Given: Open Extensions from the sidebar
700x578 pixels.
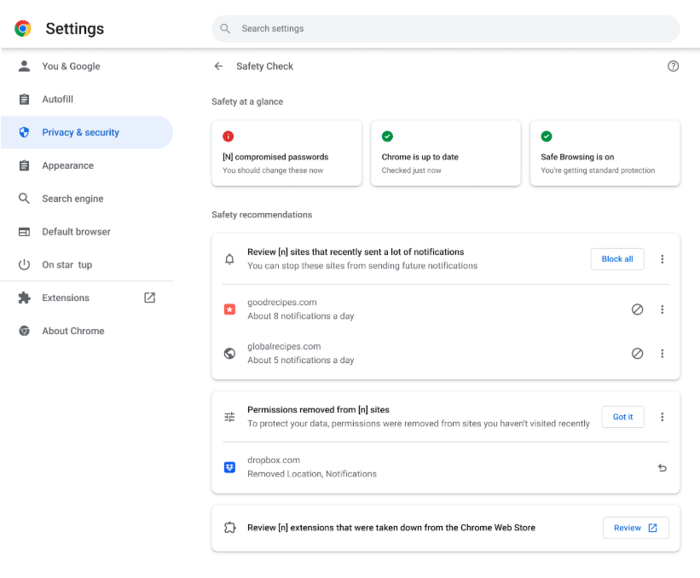Looking at the screenshot, I should (x=87, y=298).
